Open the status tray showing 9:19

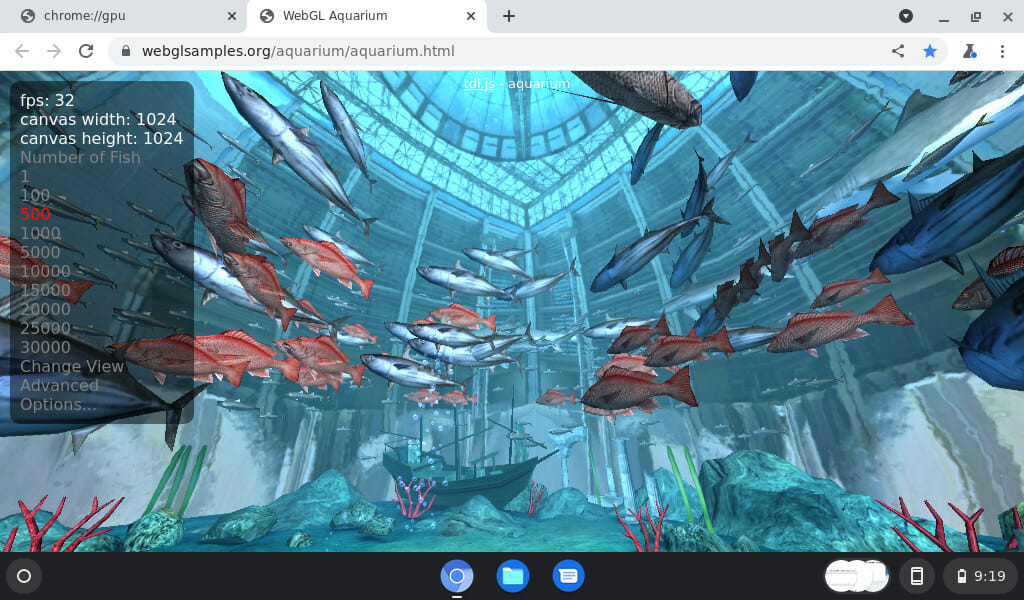click(981, 576)
